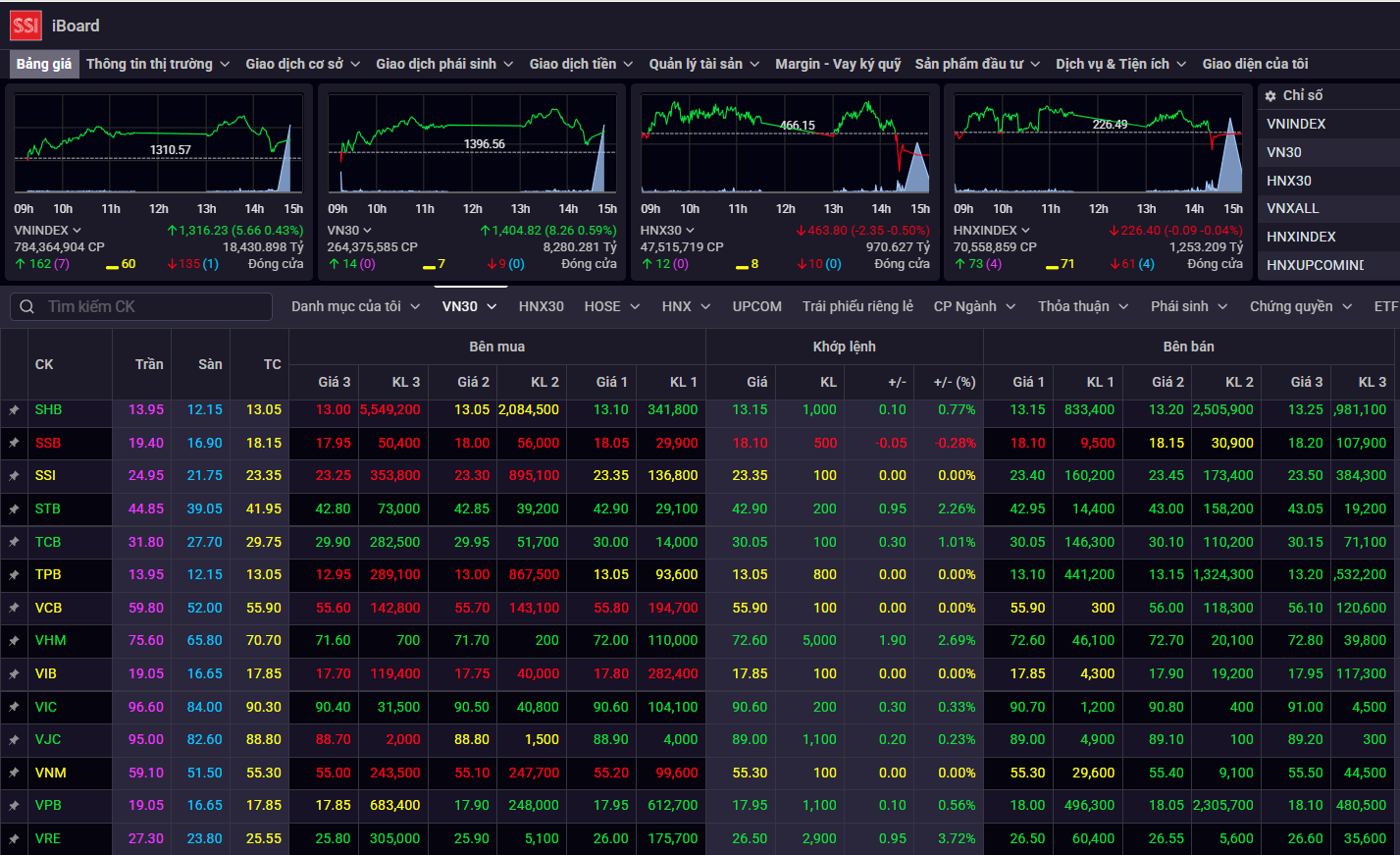This screenshot has height=855, width=1400.
Task: Open Giao diện của tôi menu
Action: click(x=1255, y=64)
